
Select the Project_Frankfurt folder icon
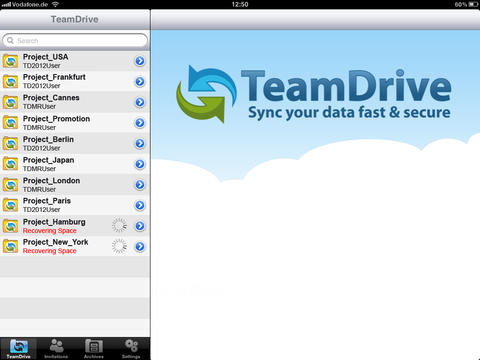(x=10, y=82)
